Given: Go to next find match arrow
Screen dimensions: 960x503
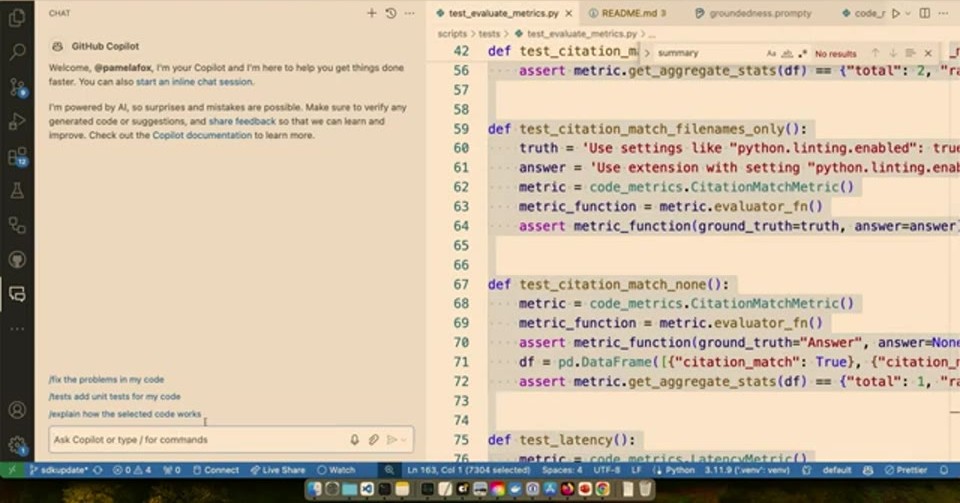Looking at the screenshot, I should (893, 53).
